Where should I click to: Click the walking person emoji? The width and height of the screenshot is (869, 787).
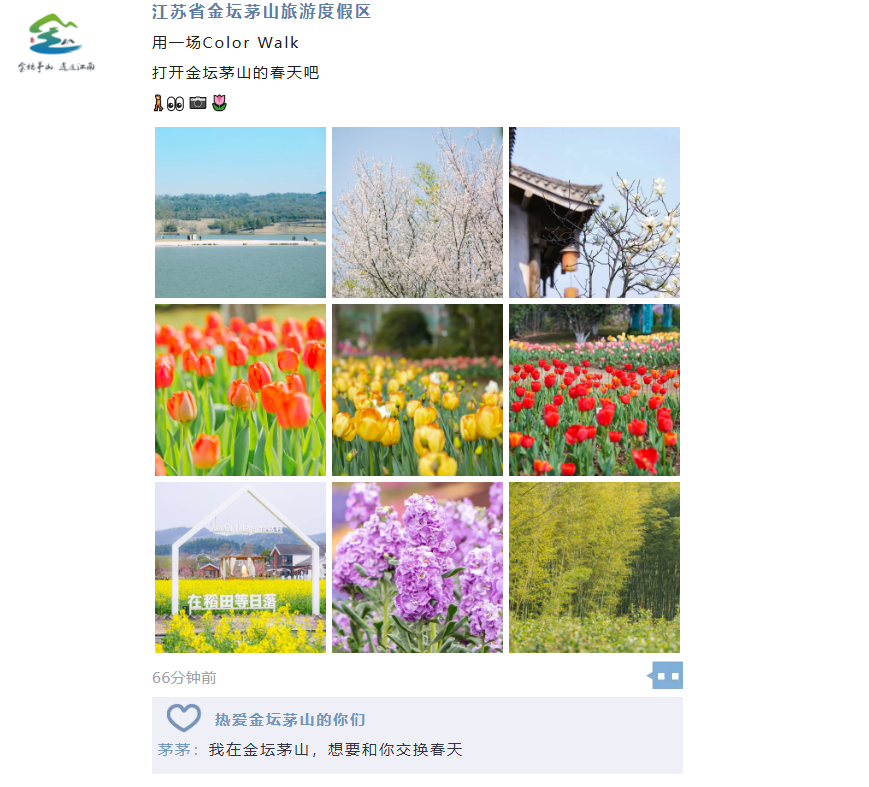158,103
